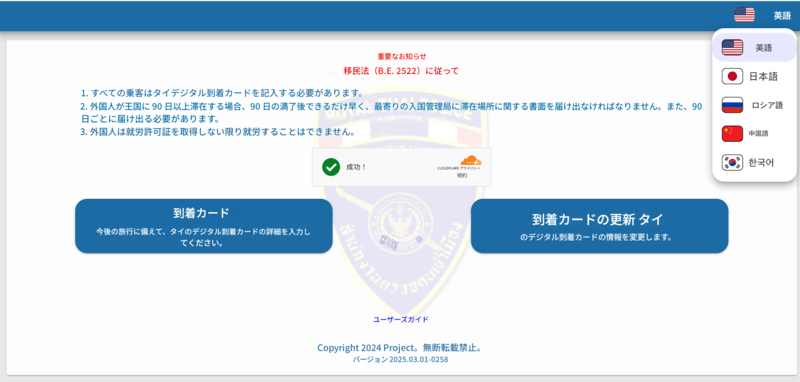Choose 日本語 in the language dropdown
Viewport: 800px width, 382px height.
[754, 77]
